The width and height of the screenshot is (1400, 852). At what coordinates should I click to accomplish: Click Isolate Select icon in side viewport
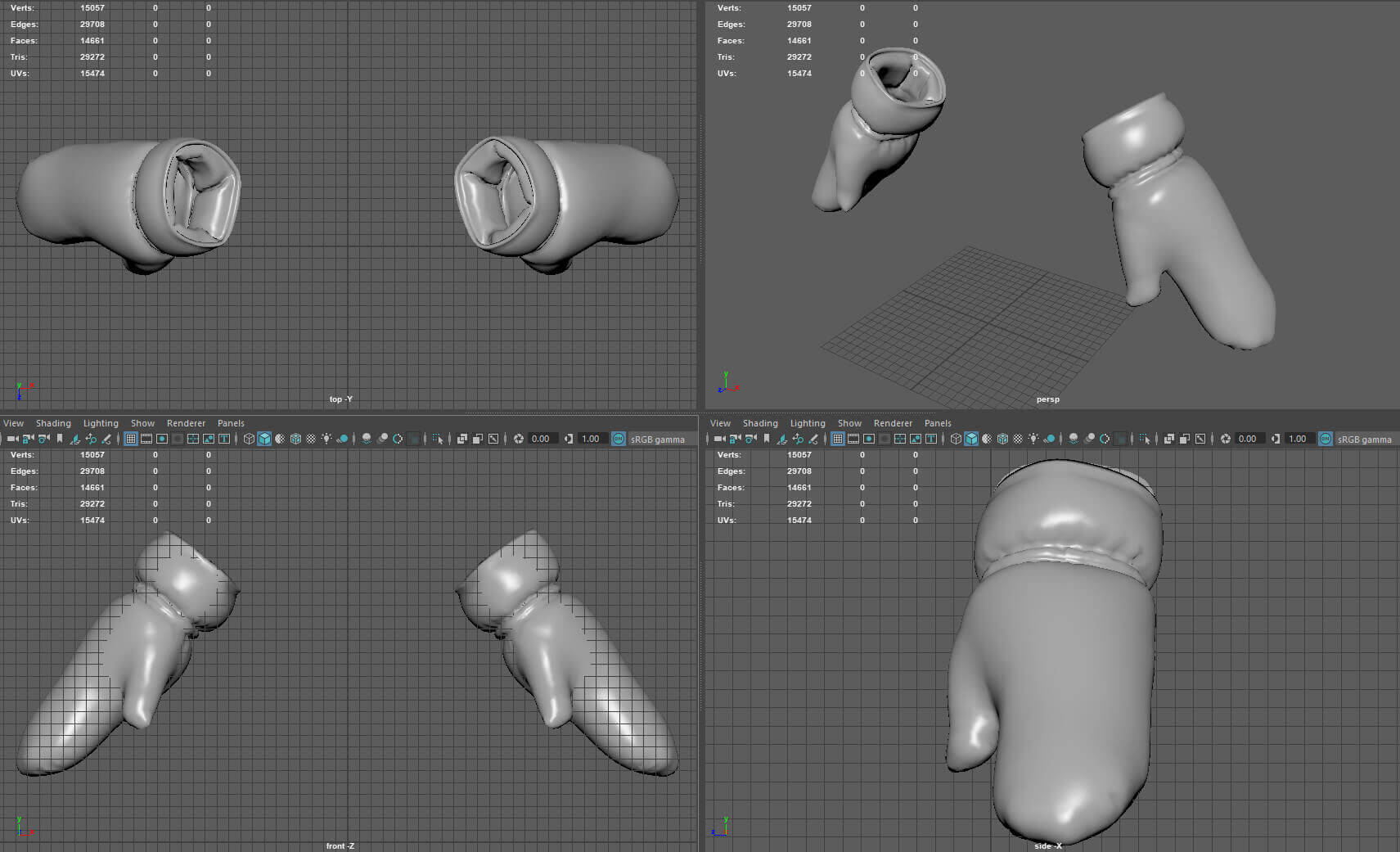1144,439
